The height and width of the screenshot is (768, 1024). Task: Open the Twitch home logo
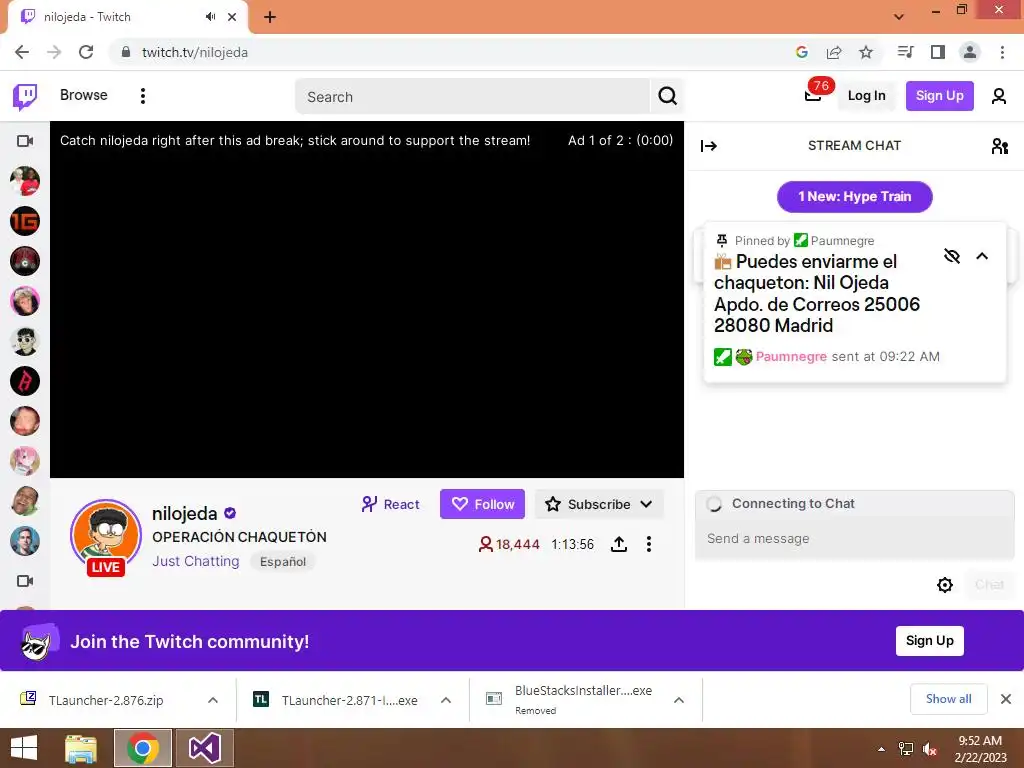tap(25, 97)
